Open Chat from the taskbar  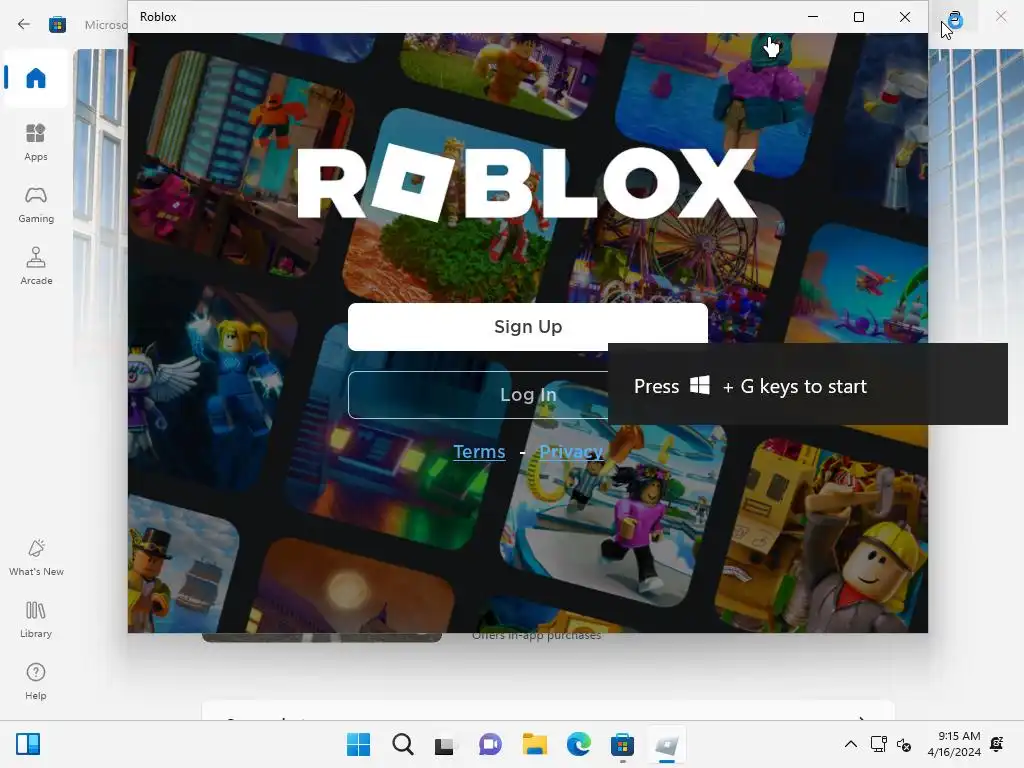(490, 744)
